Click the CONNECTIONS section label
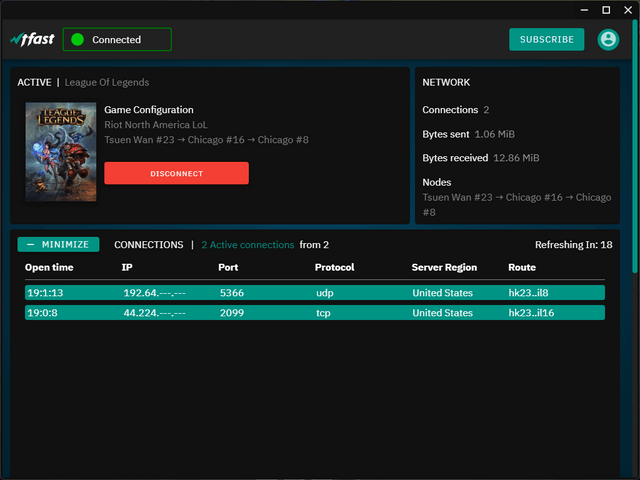 (149, 244)
